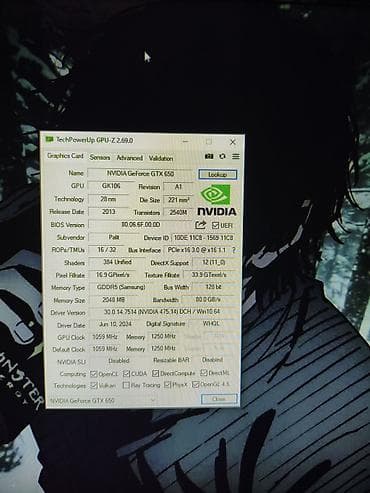This screenshot has height=493, width=370.
Task: Click the Close button at bottom
Action: coord(219,399)
